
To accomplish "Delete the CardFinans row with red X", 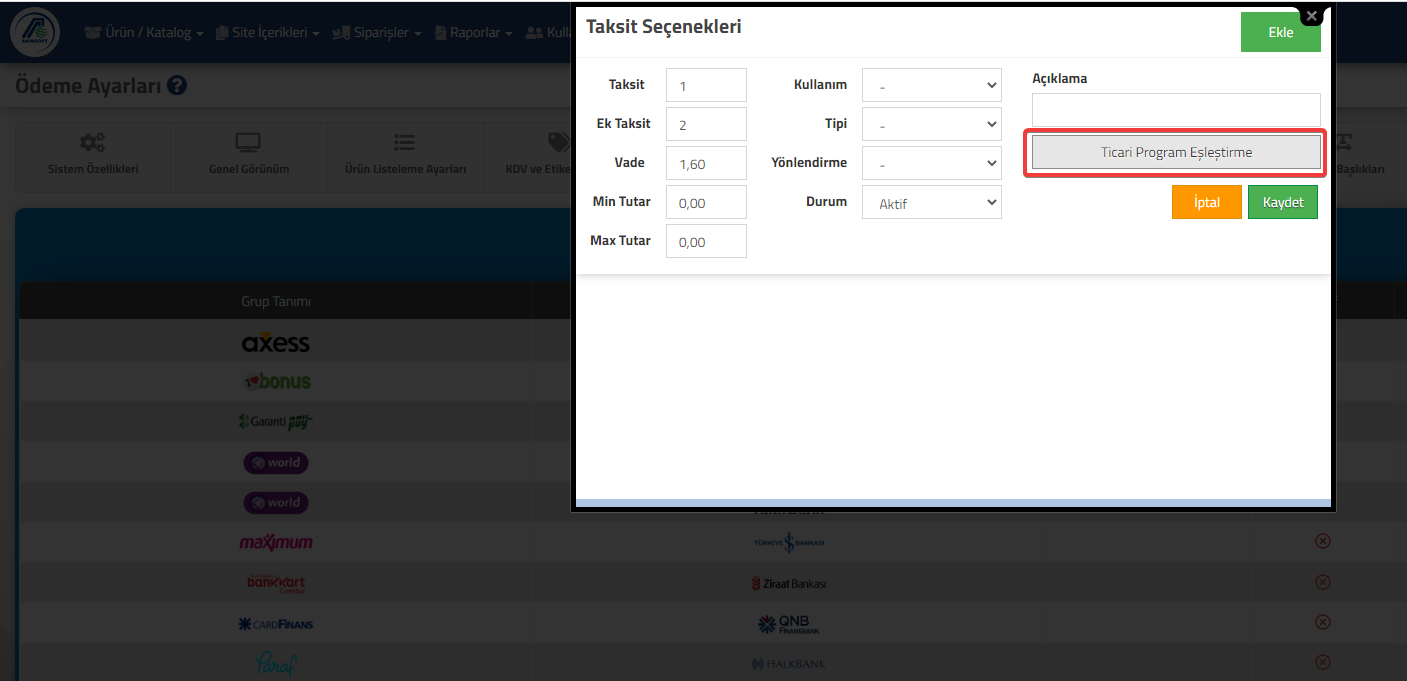I will 1322,622.
